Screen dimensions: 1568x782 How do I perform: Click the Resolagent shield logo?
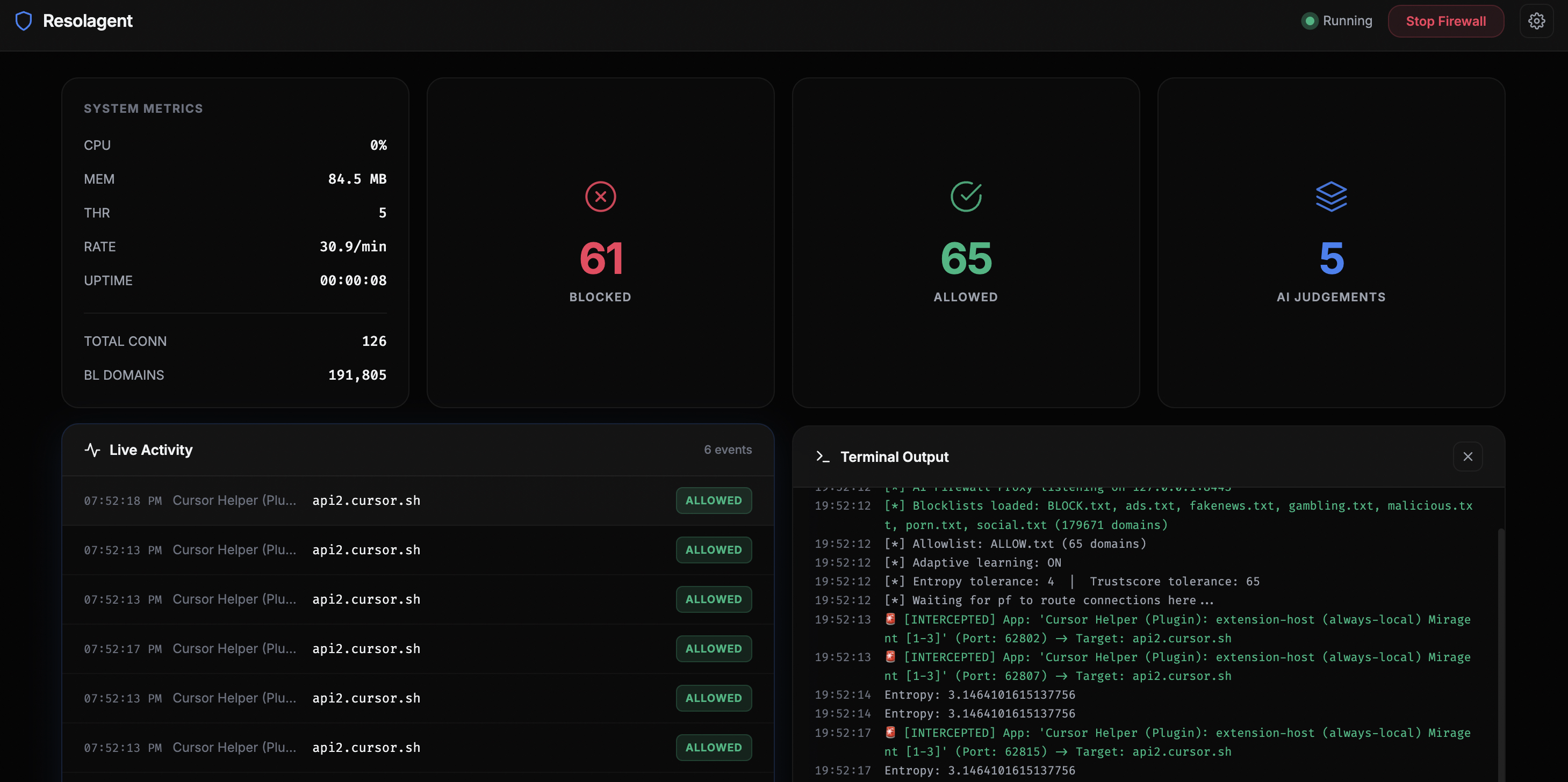(x=24, y=20)
